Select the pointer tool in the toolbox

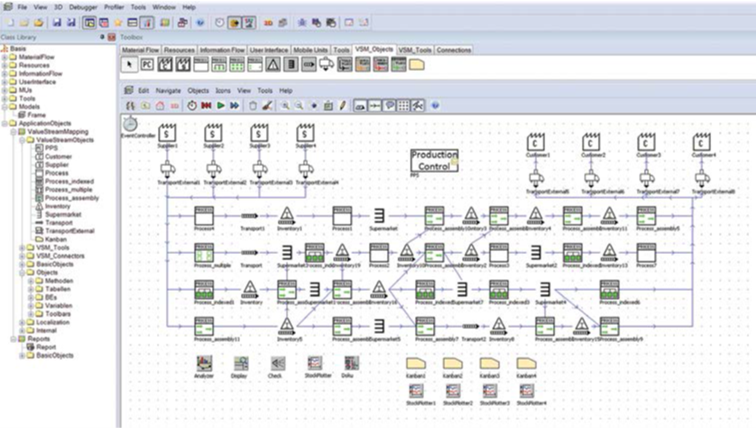pyautogui.click(x=129, y=65)
